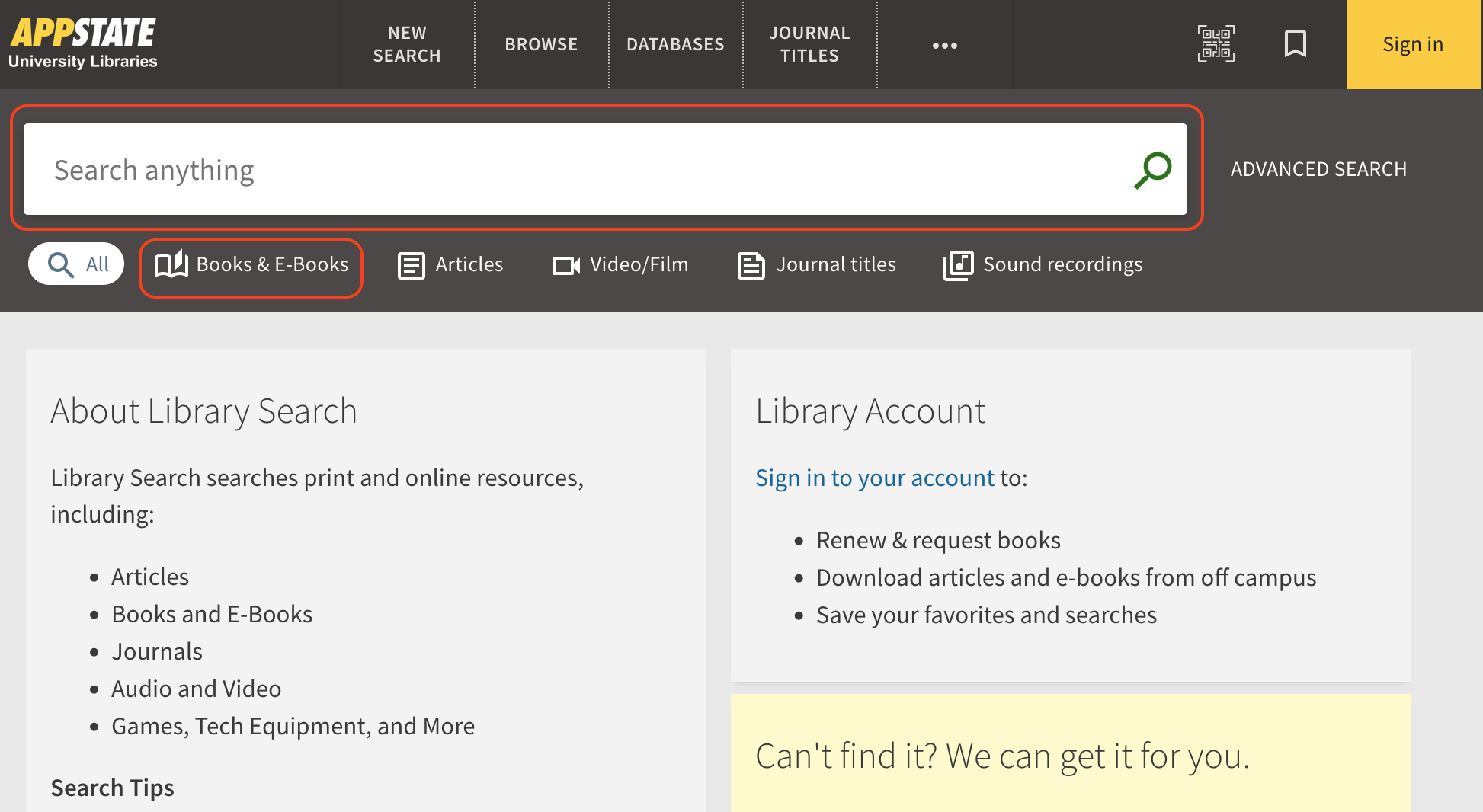Follow 'Sign in to your account' link
1483x812 pixels.
click(875, 478)
